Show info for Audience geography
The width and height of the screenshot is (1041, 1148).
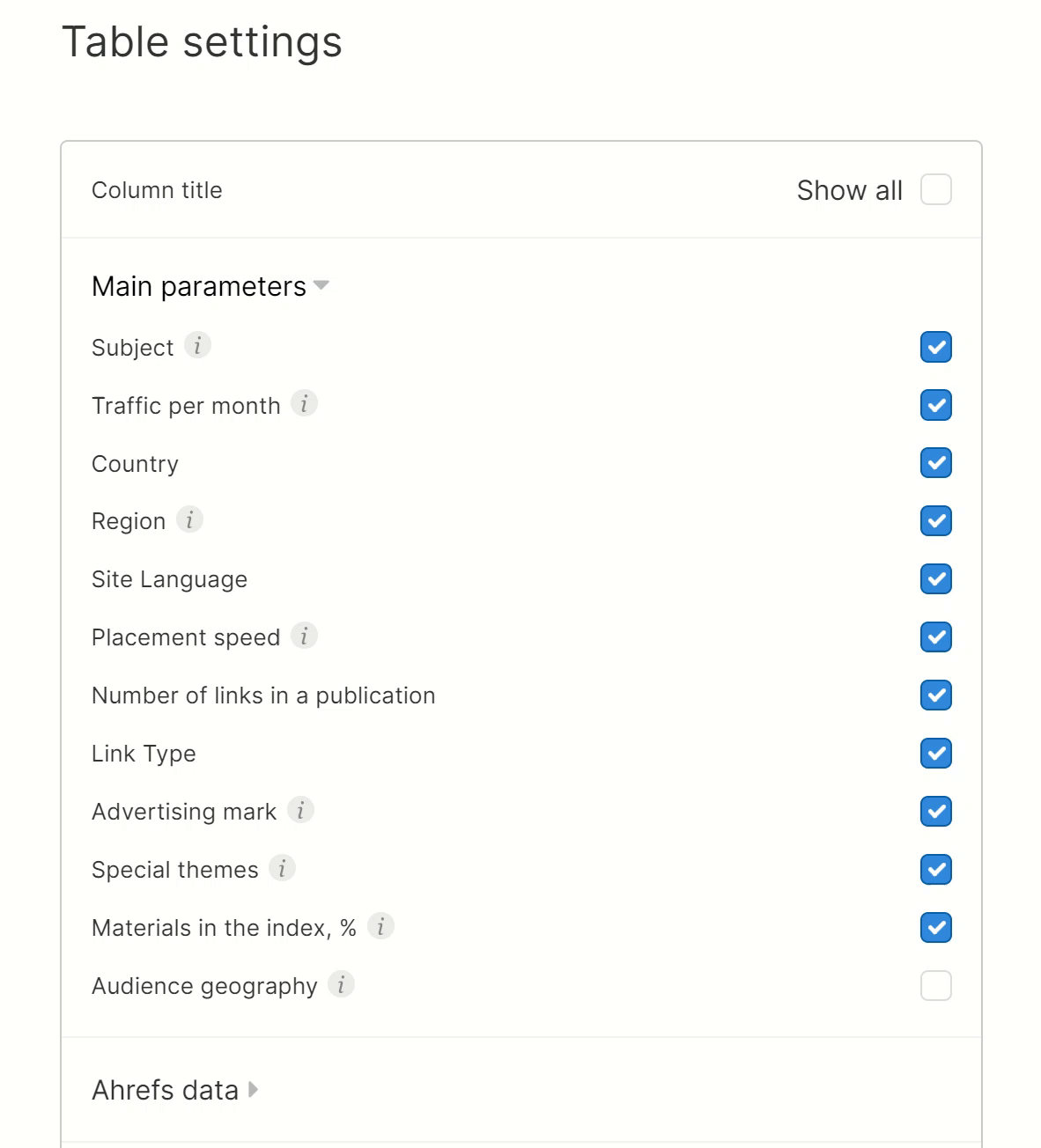[341, 984]
